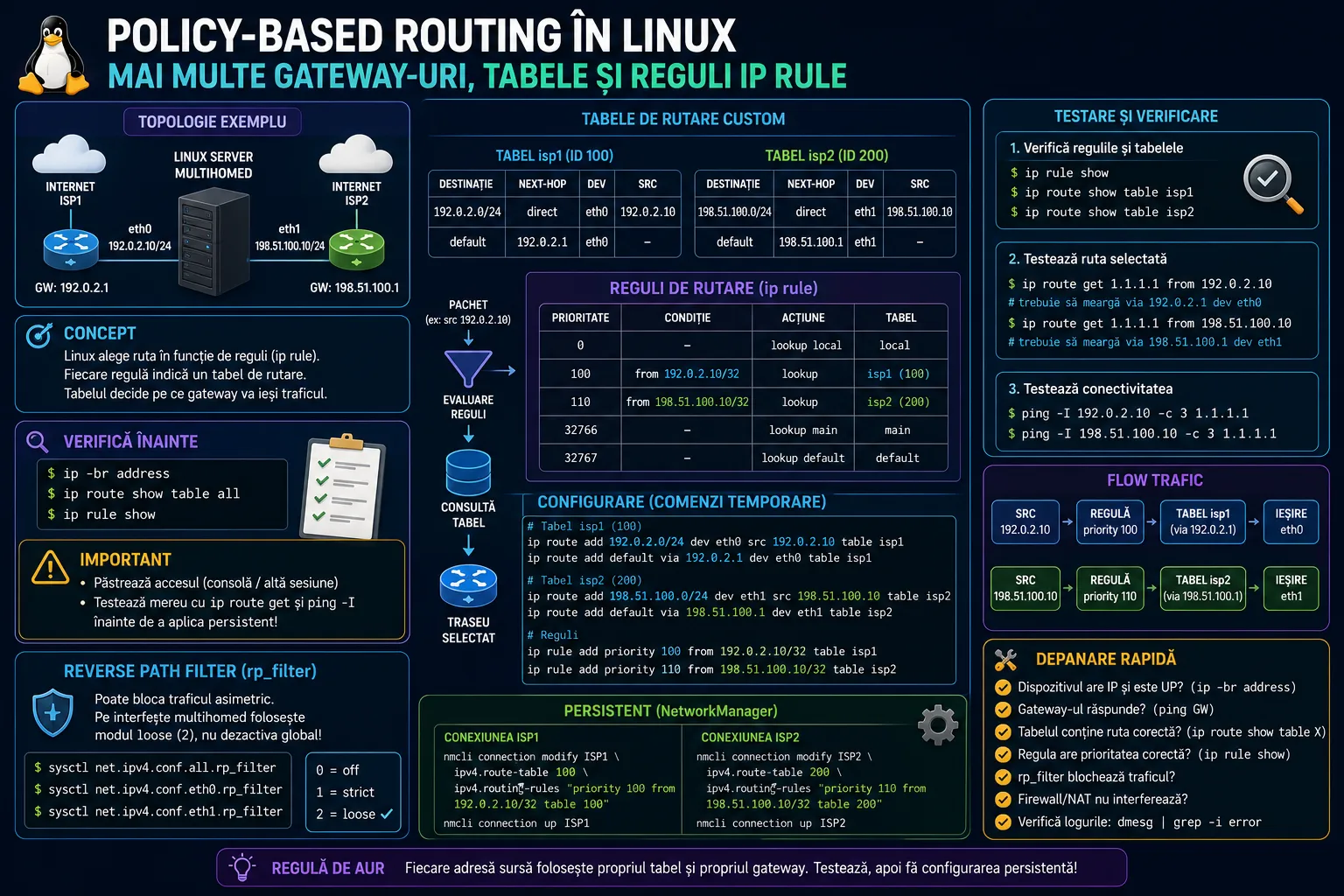Click the clipboard checklist icon
This screenshot has width=1344, height=896.
point(343,486)
